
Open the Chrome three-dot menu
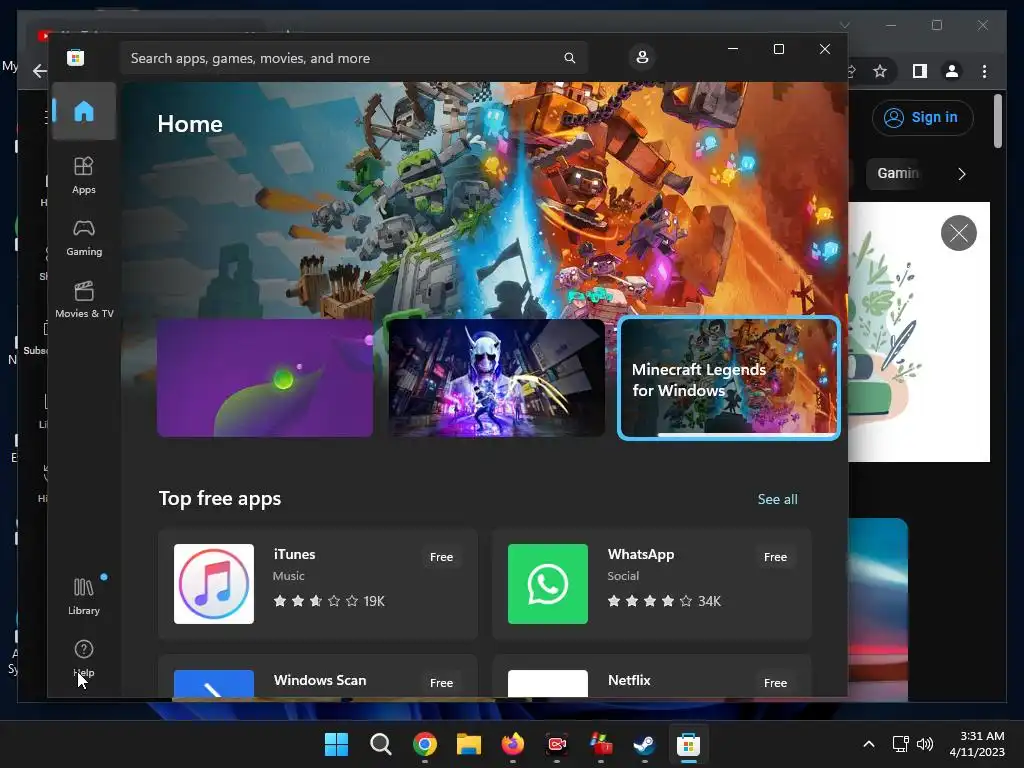point(984,71)
